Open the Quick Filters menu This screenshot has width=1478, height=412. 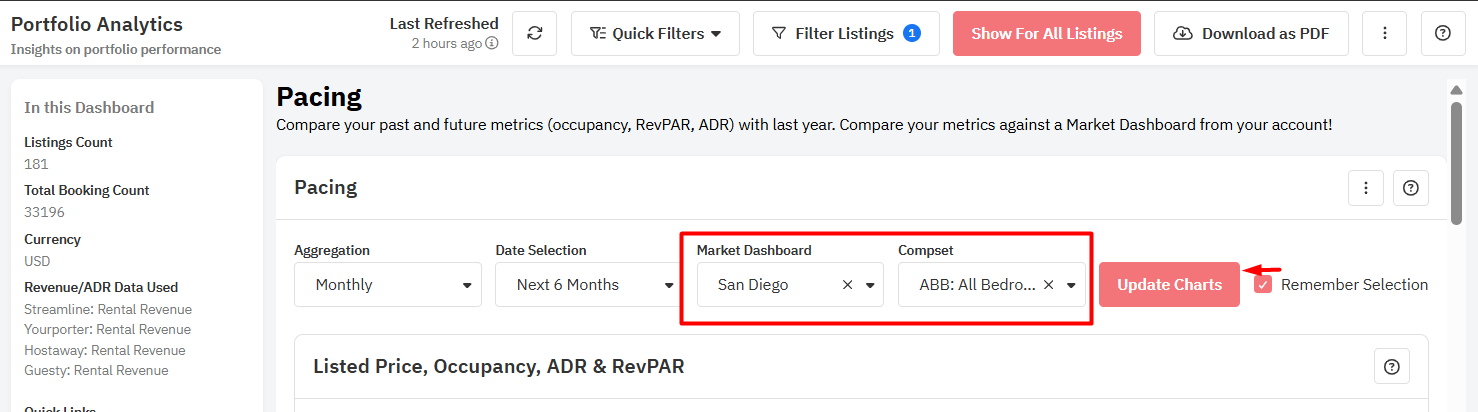655,33
